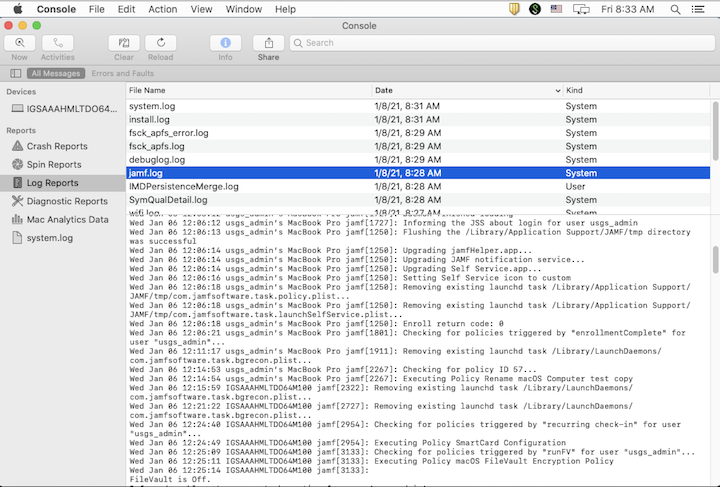Click the Diagnostic Reports tools icon

click(17, 201)
